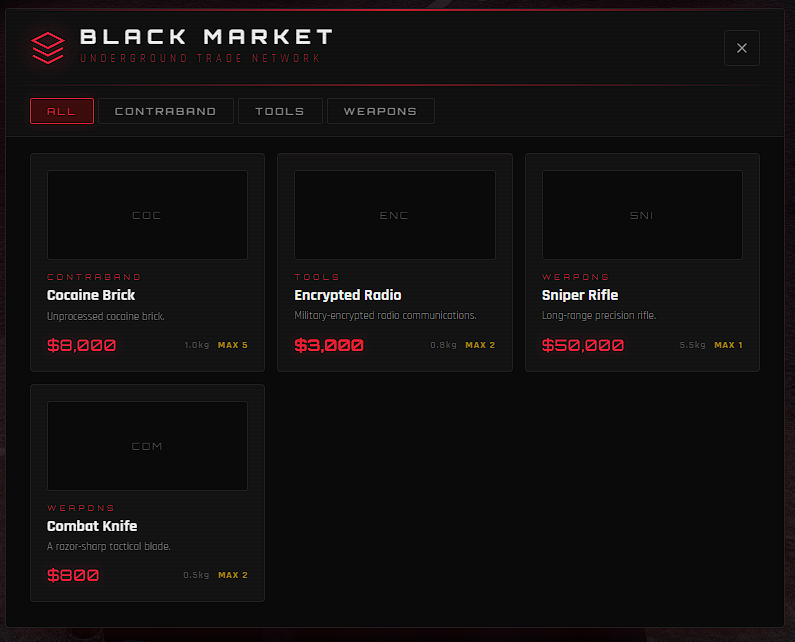Select the Sniper Rifle item name
This screenshot has width=795, height=642.
(580, 295)
